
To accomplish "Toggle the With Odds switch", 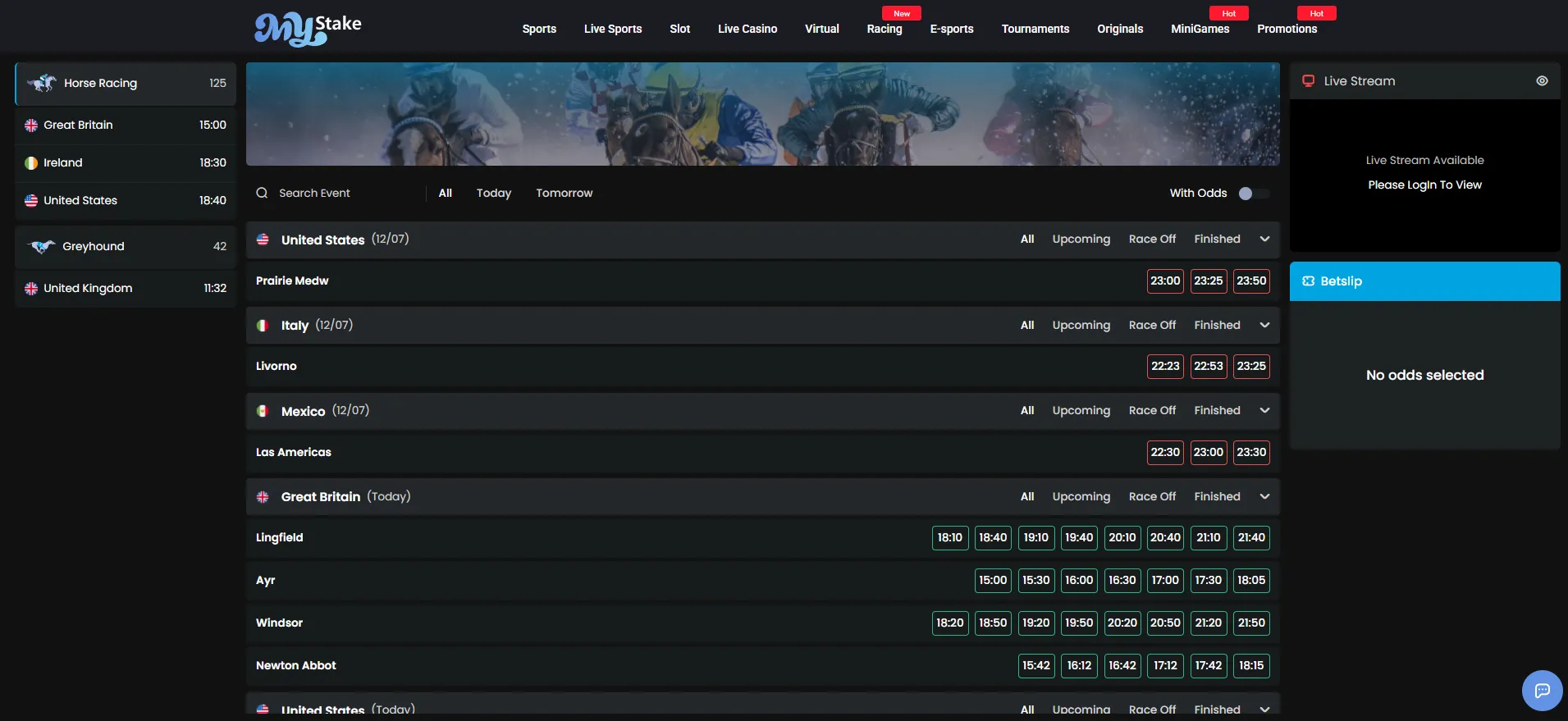I will click(1254, 194).
